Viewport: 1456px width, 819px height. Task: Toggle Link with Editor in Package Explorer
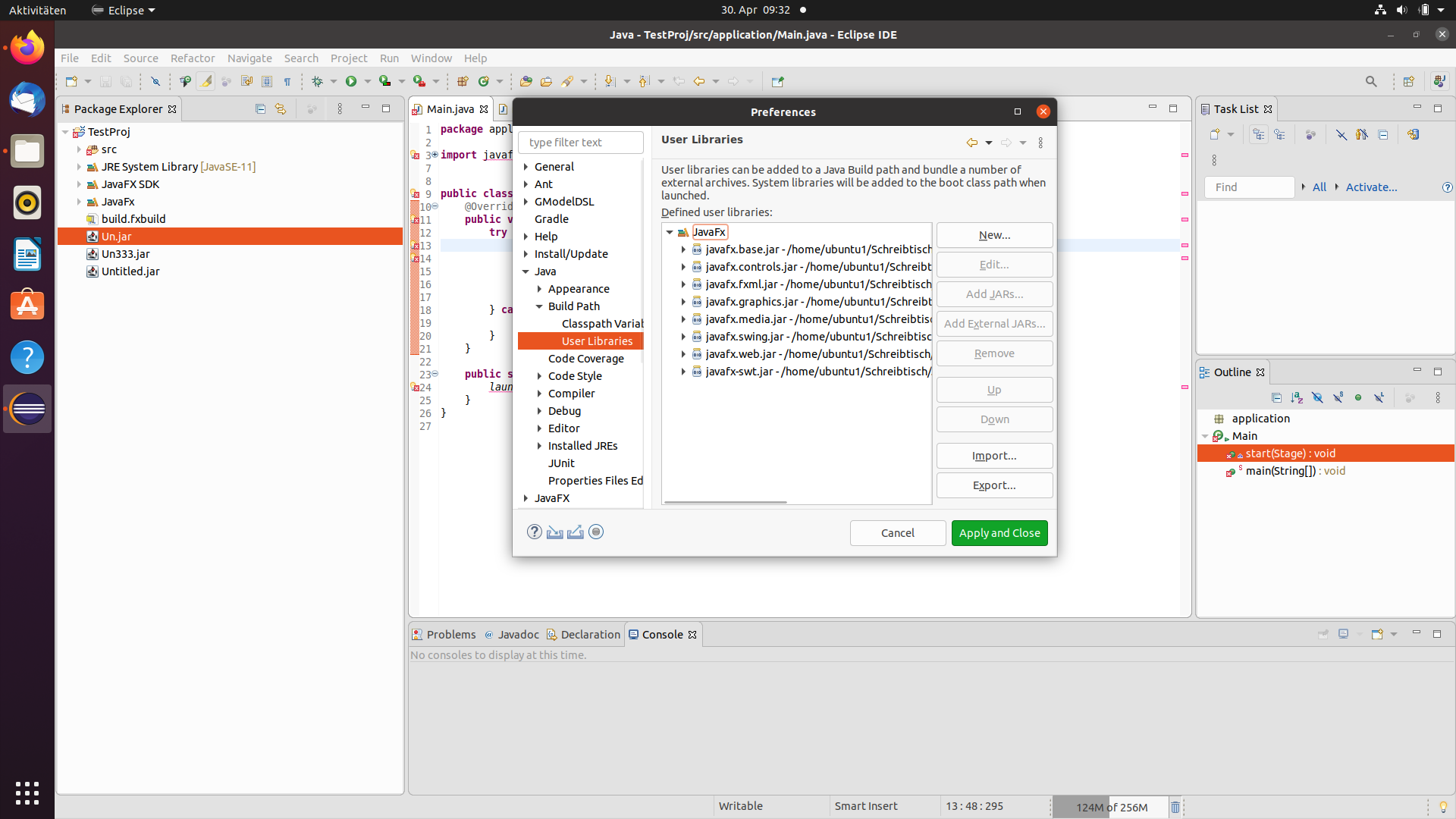tap(281, 109)
